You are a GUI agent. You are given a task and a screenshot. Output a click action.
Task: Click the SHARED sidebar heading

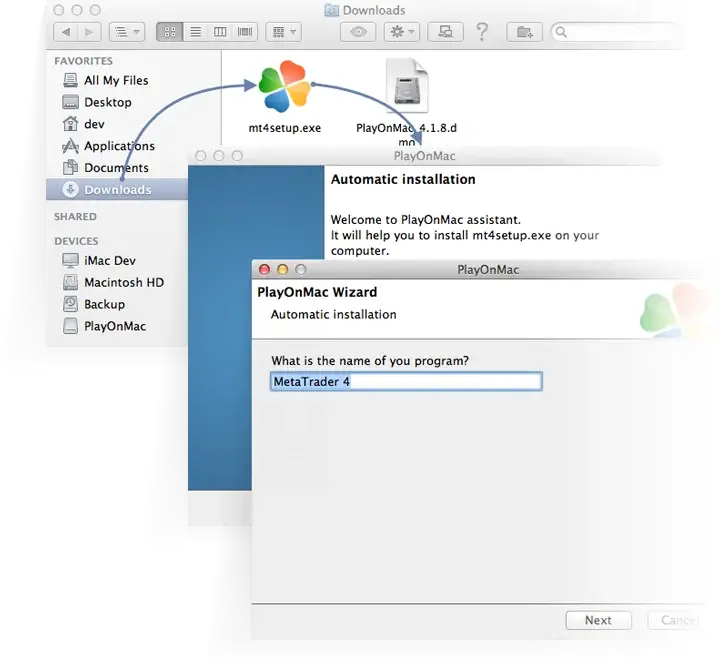click(x=75, y=217)
